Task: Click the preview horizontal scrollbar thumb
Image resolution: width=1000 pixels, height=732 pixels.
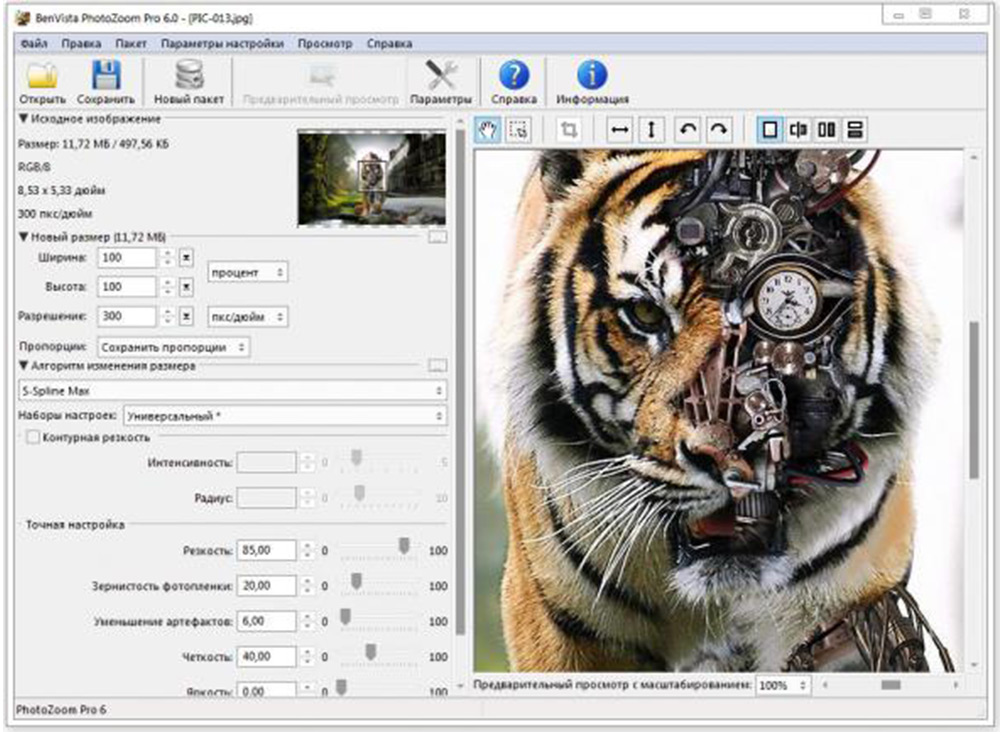Action: tap(891, 685)
